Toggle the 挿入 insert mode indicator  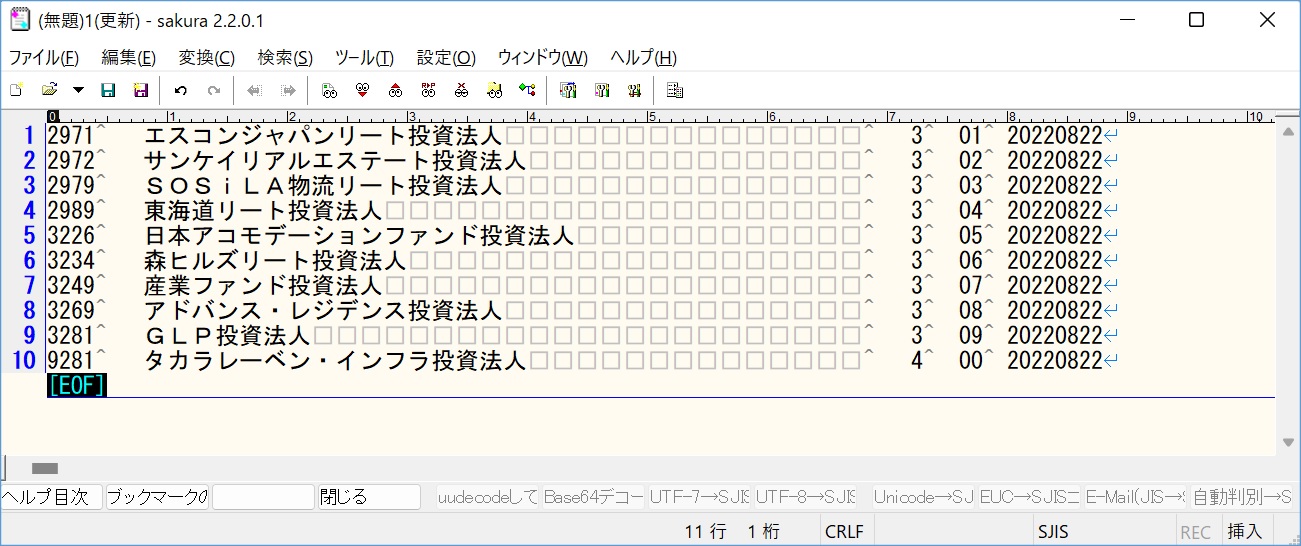click(x=1245, y=532)
